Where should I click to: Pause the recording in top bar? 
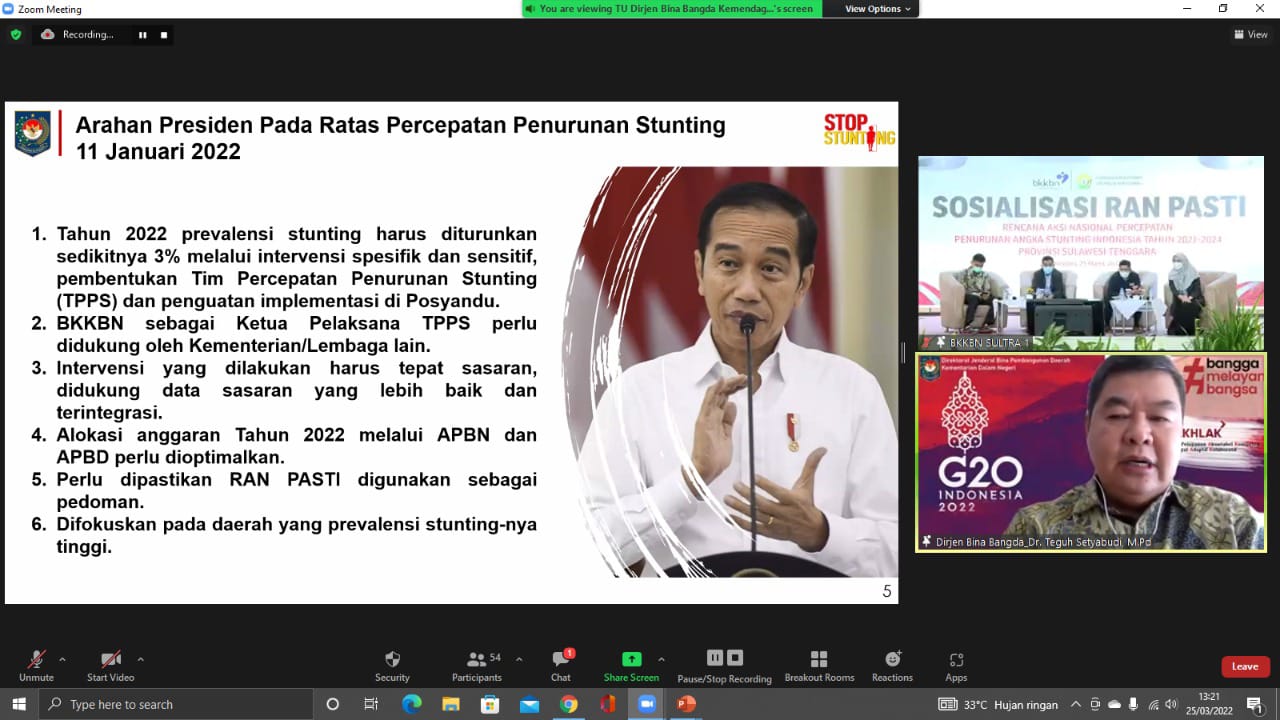coord(142,35)
